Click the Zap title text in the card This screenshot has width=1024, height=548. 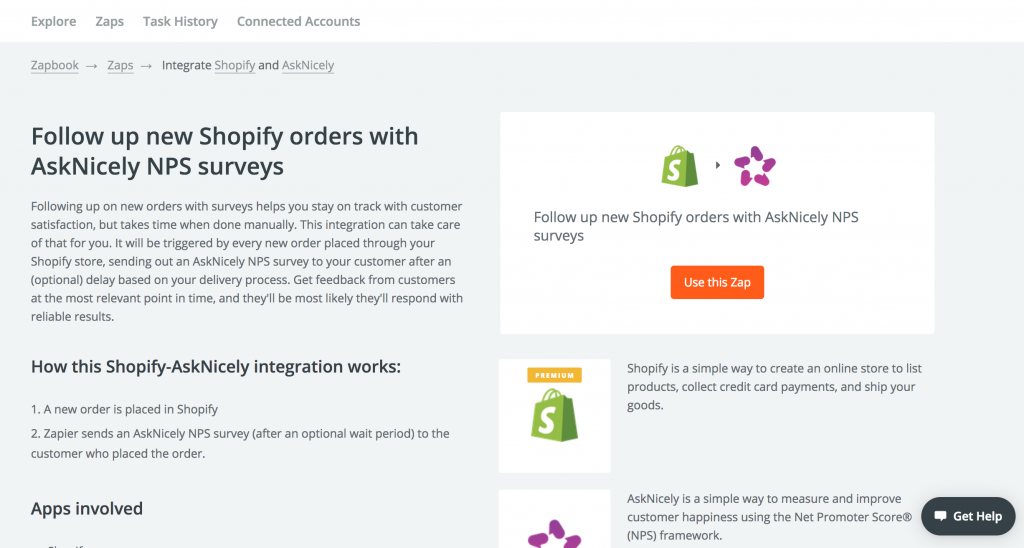696,226
